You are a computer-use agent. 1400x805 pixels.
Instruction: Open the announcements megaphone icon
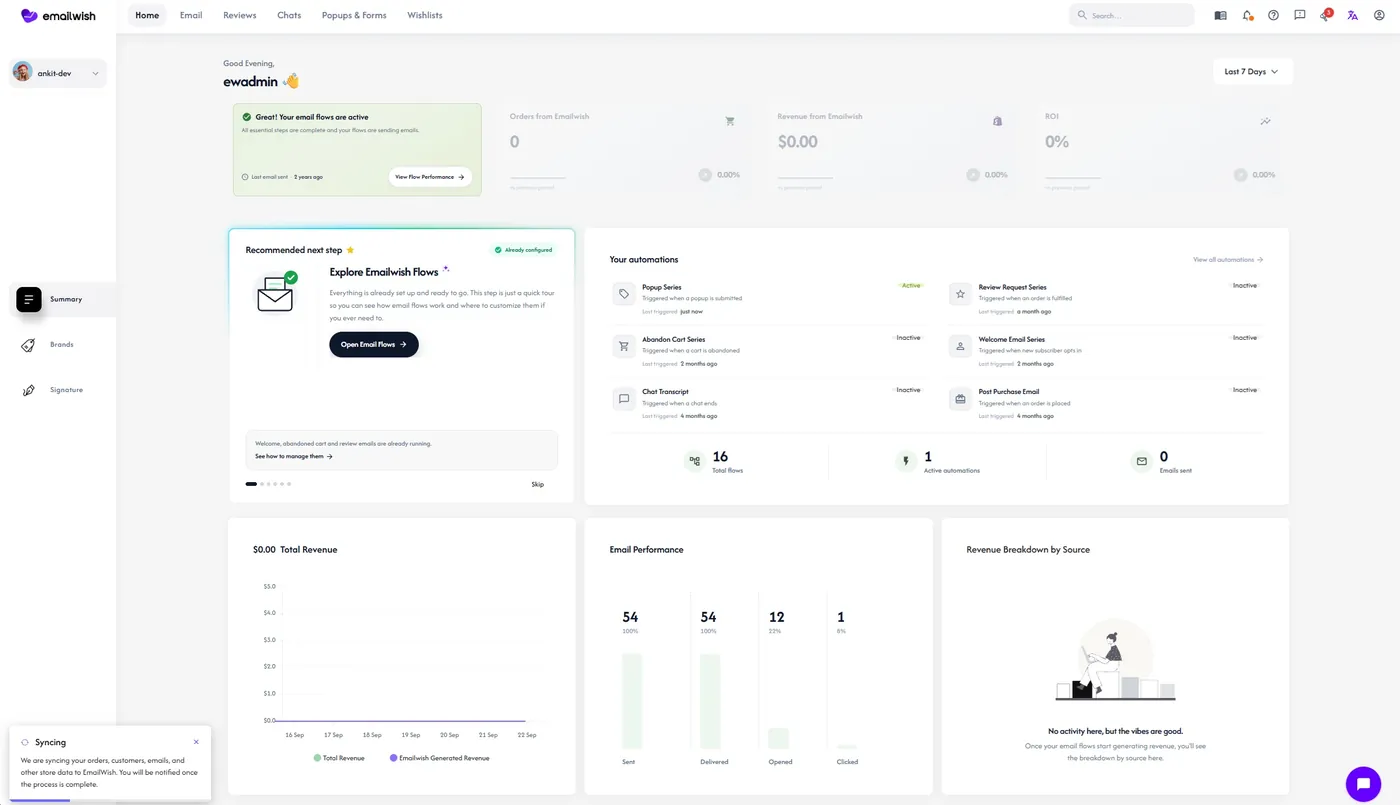pyautogui.click(x=1325, y=16)
